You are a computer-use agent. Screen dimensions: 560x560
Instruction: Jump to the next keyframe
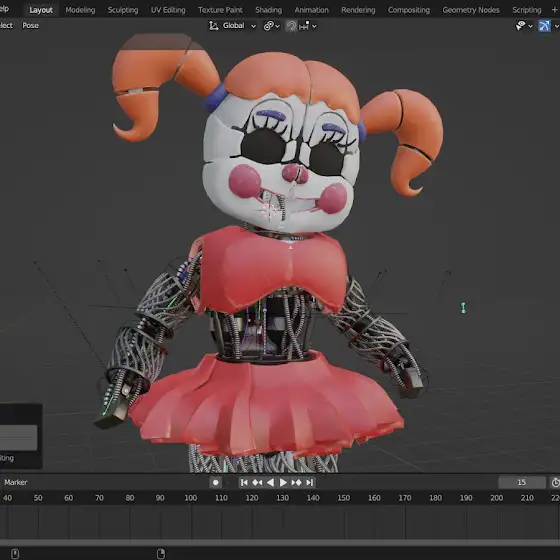296,482
